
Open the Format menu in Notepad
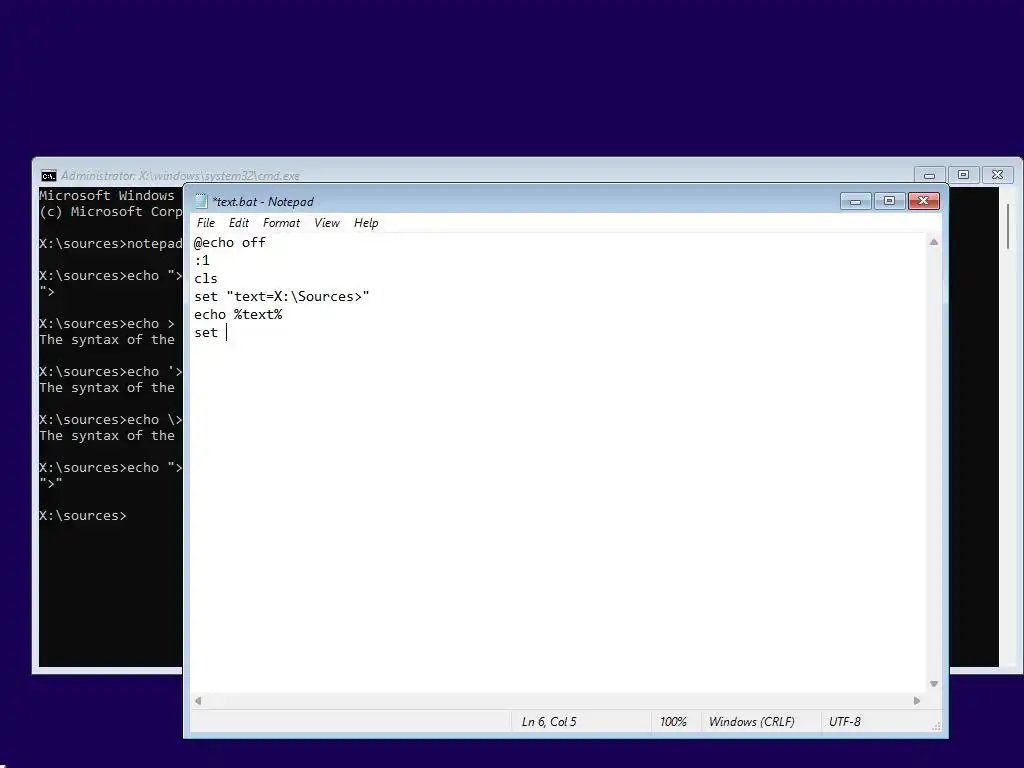[281, 223]
